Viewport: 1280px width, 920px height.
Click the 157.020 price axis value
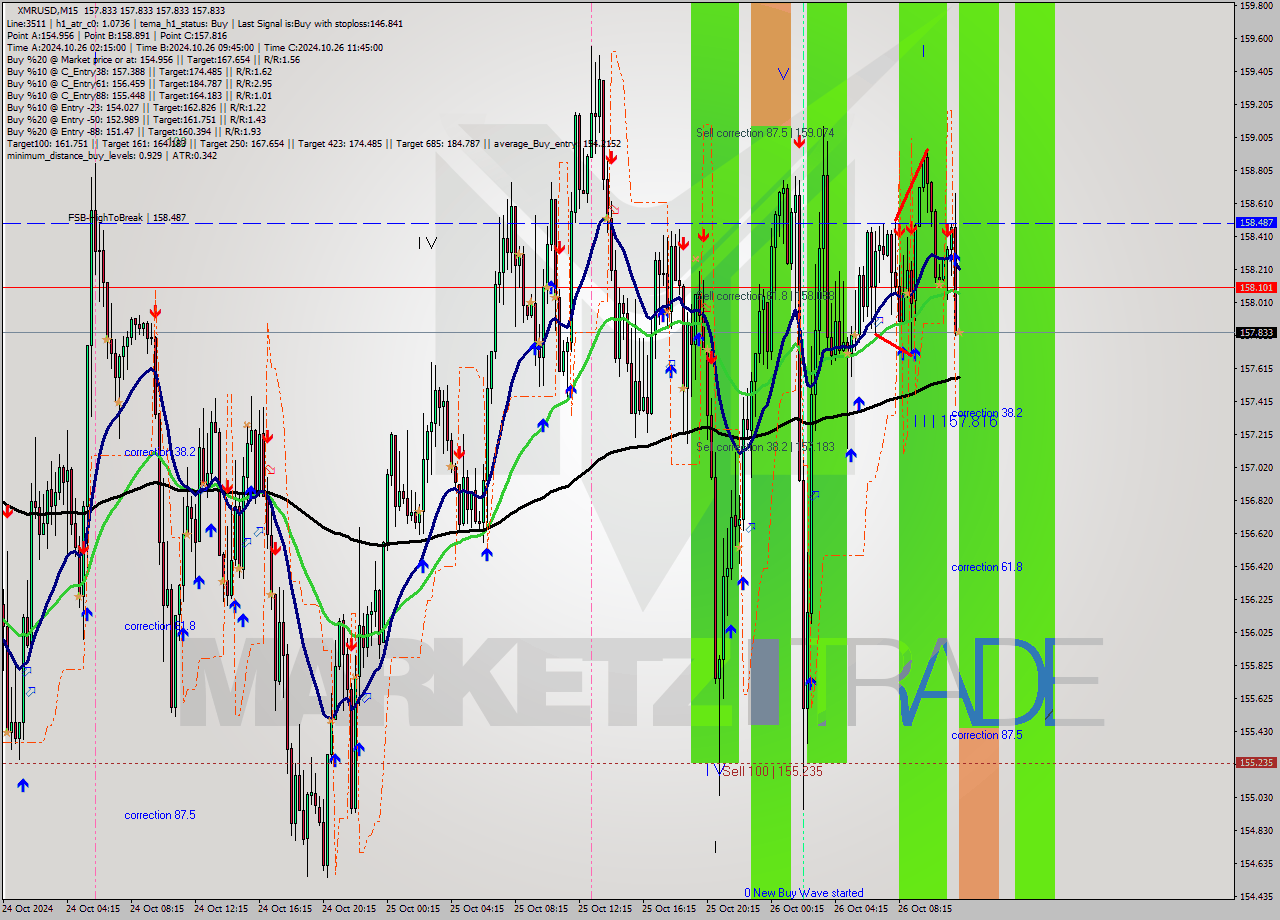click(1256, 467)
